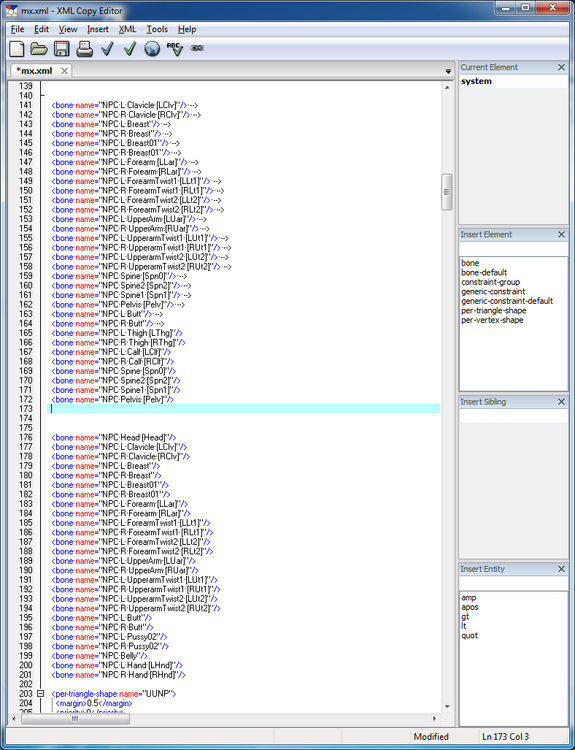Click line 203 per-triangle-shape UUNP tag

(114, 694)
